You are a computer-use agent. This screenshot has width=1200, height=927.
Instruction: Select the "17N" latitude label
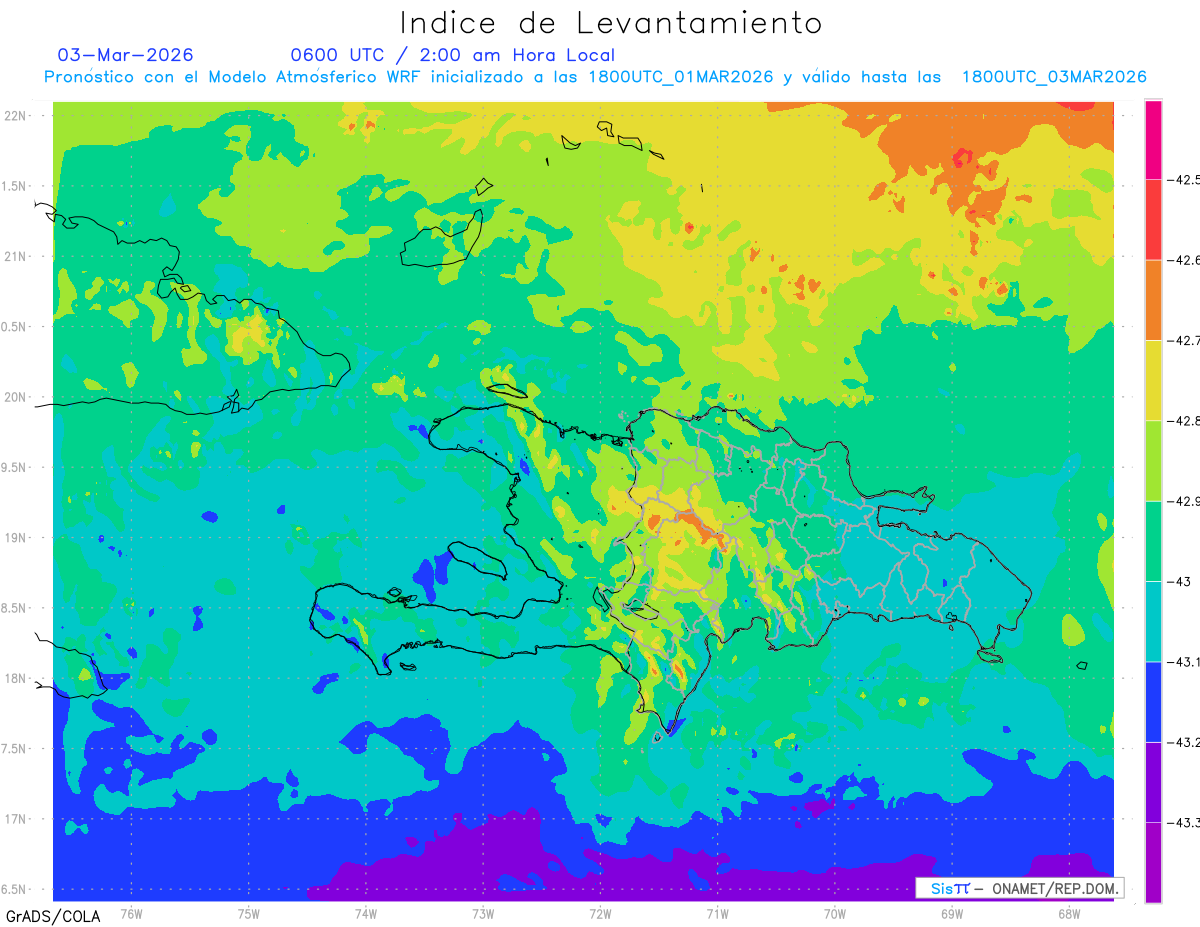15,819
